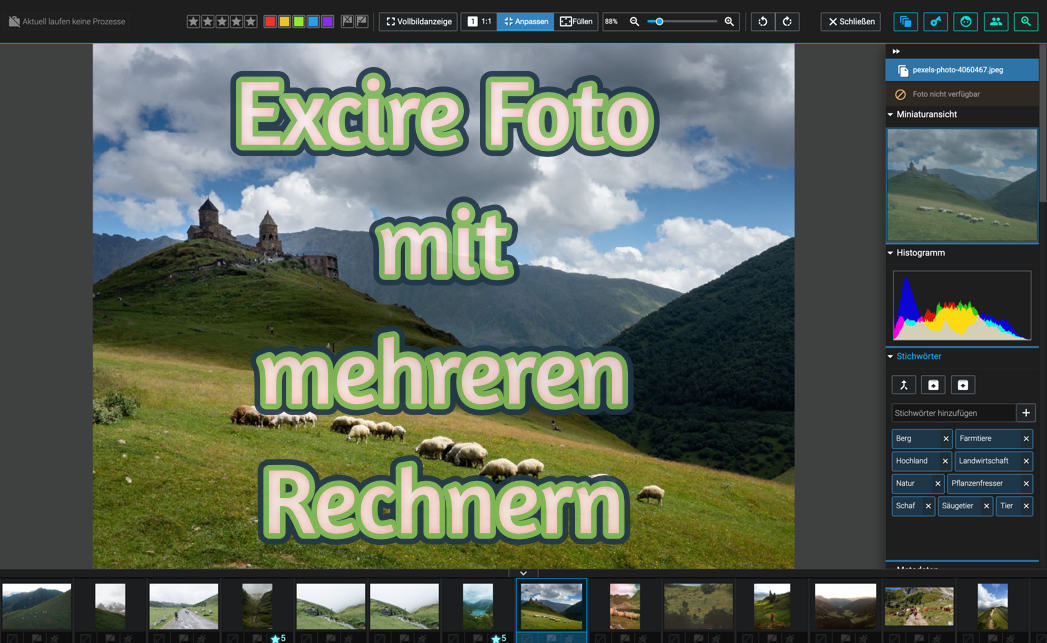Viewport: 1047px width, 643px height.
Task: Remove the Schaf keyword
Action: 928,506
